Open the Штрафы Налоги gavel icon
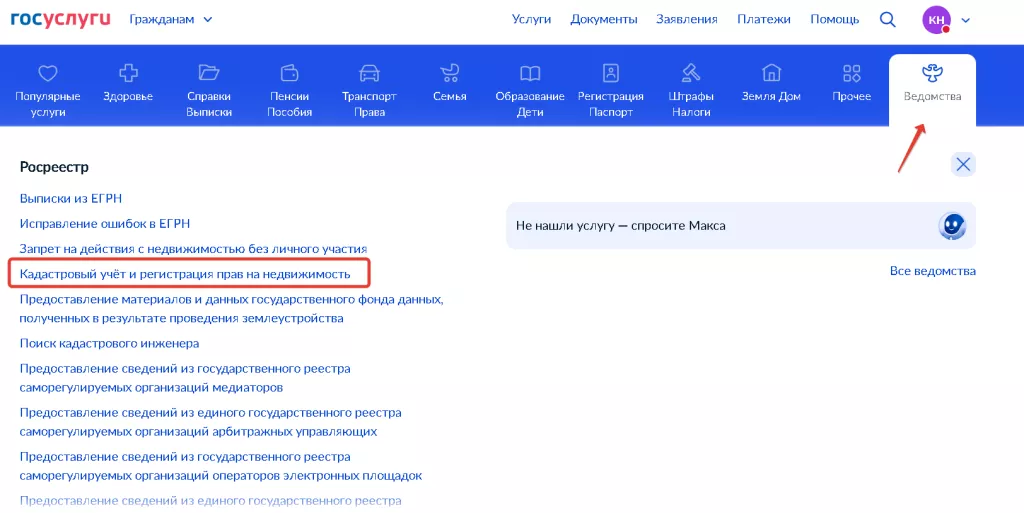1024x513 pixels. 691,72
